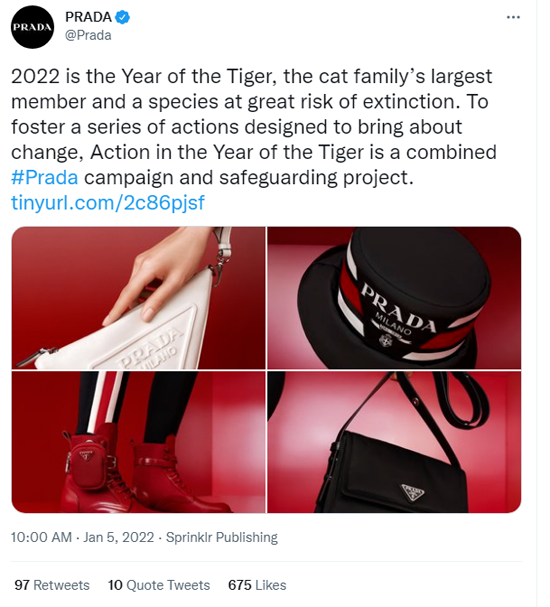The height and width of the screenshot is (607, 550).
Task: Open the Sprinklr Publishing source link
Action: (x=222, y=537)
